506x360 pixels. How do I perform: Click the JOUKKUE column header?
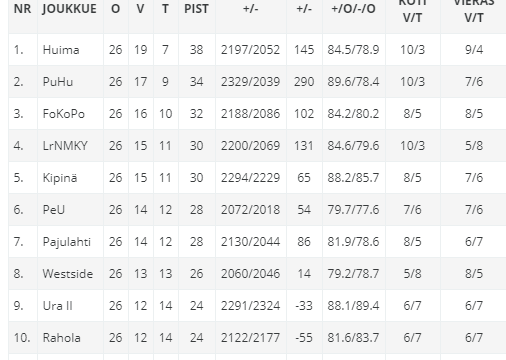coord(69,9)
